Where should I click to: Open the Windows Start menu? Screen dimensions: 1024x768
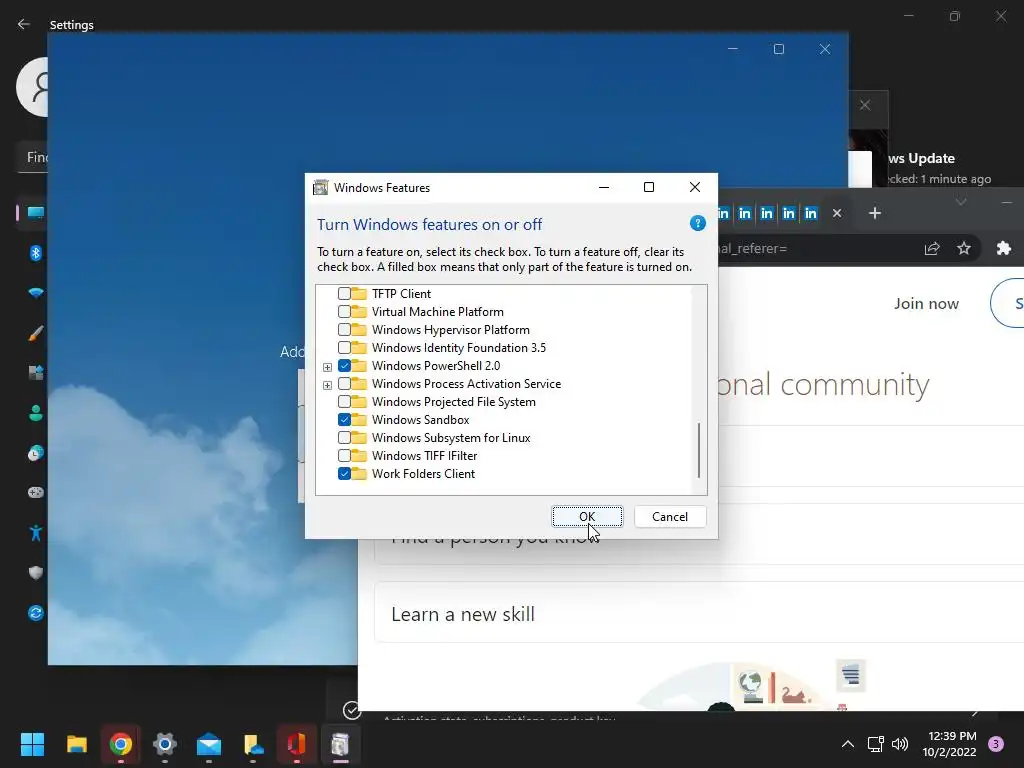click(32, 744)
